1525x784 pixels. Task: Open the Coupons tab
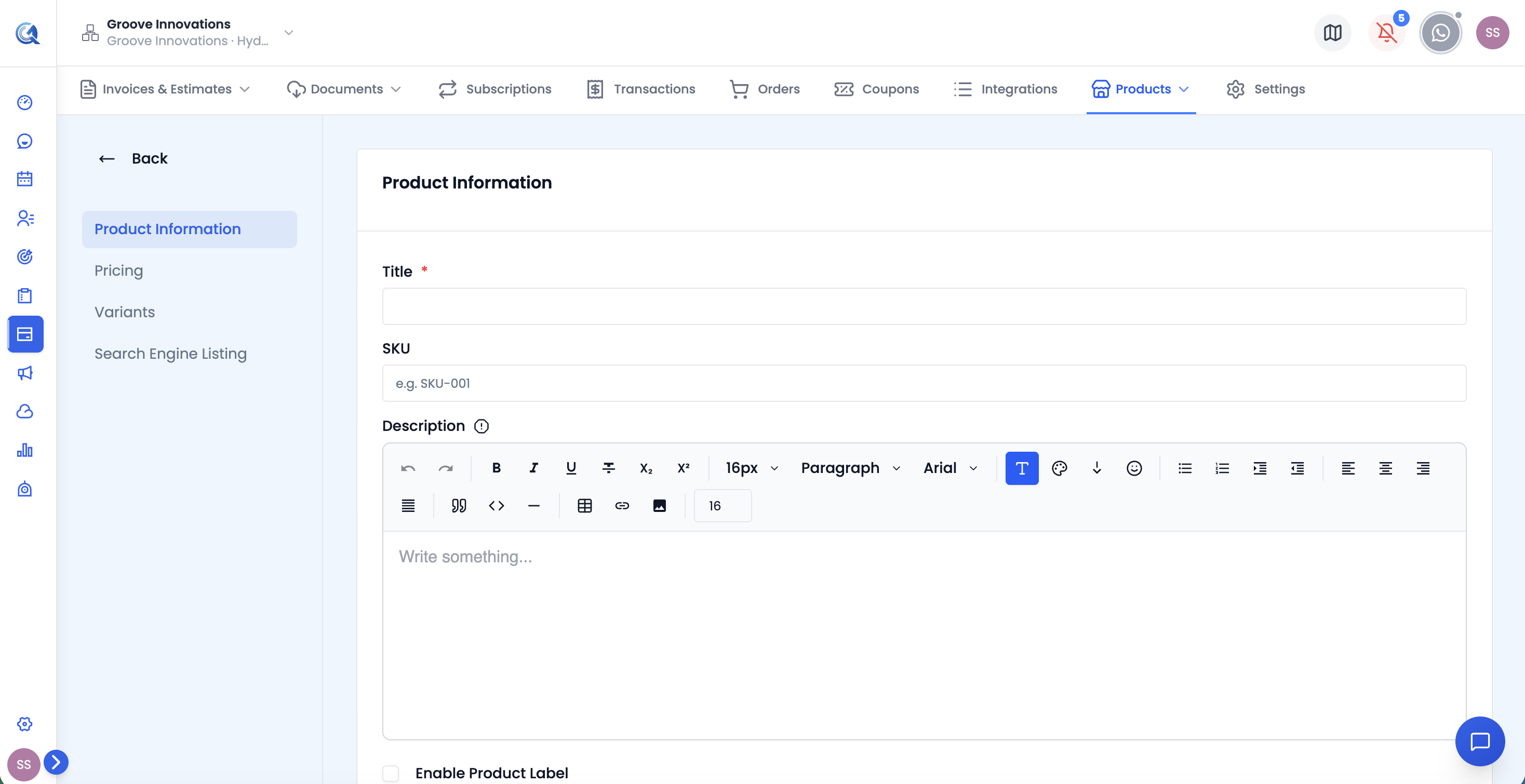[x=877, y=89]
